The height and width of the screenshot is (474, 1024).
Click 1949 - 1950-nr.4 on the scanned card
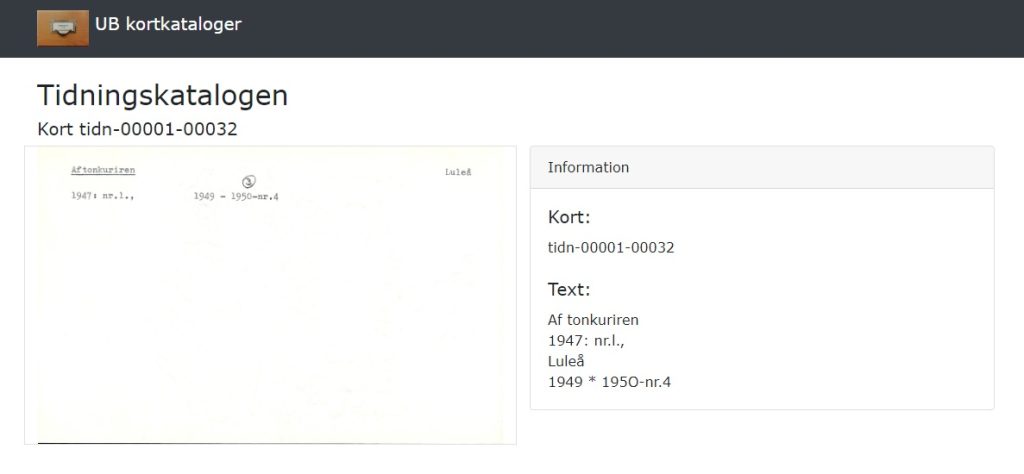coord(236,197)
